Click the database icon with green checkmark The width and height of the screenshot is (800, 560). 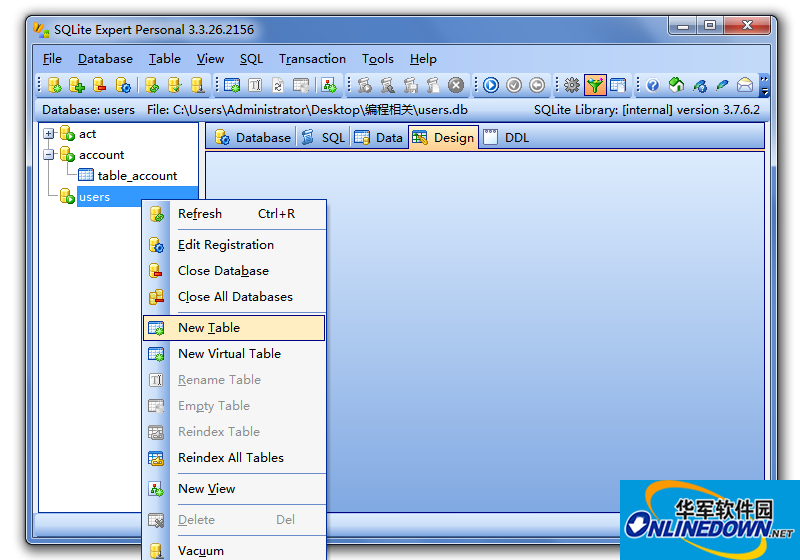coord(174,85)
